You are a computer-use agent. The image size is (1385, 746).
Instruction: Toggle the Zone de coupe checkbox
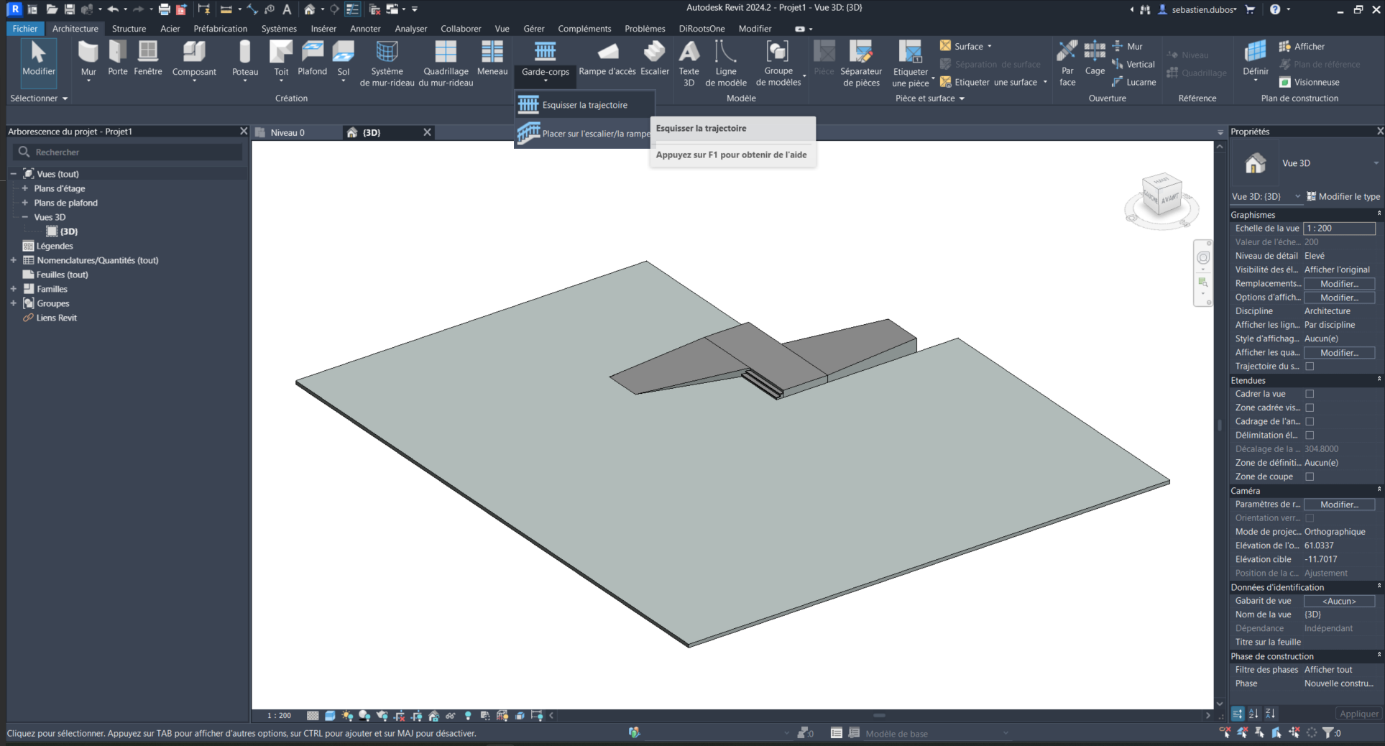pyautogui.click(x=1310, y=477)
